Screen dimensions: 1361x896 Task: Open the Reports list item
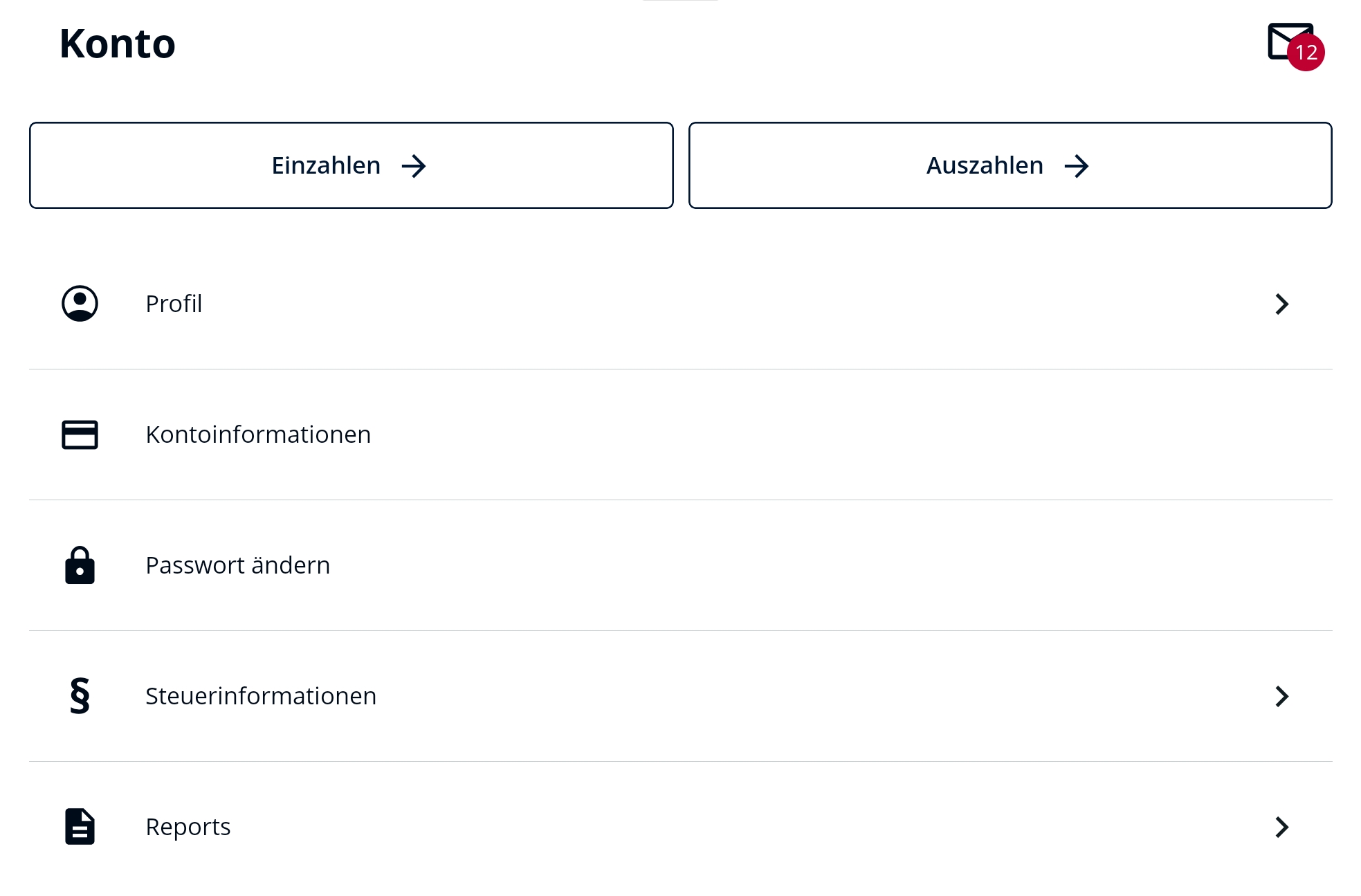188,827
